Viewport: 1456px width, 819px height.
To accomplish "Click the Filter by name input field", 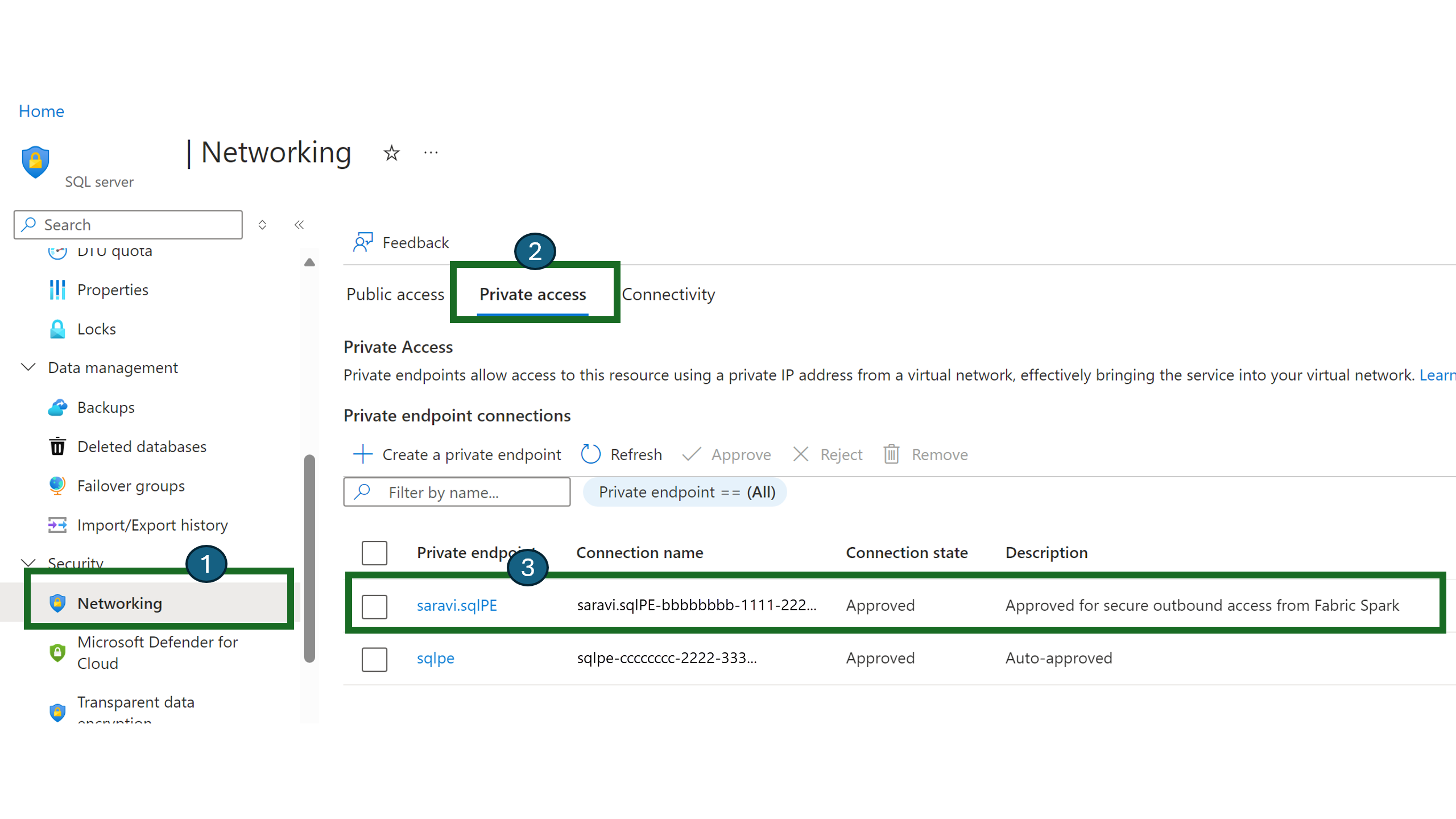I will [458, 492].
